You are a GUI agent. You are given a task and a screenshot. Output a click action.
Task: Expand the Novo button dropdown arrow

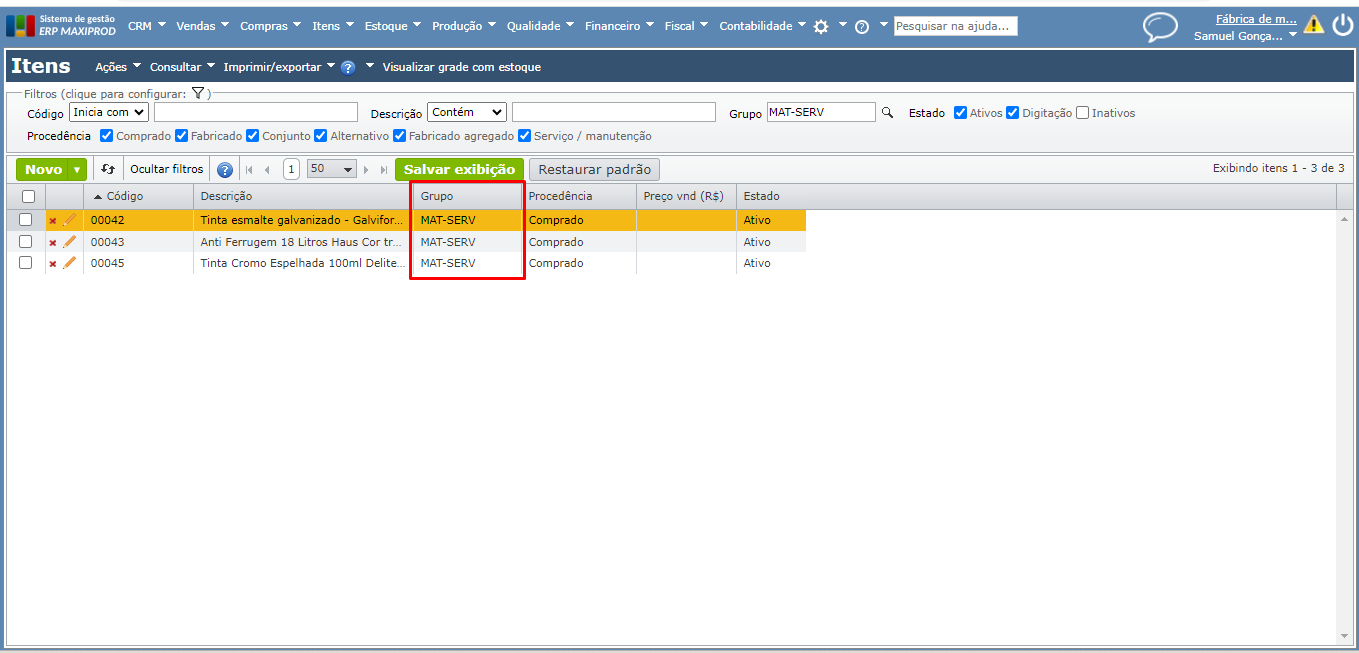(77, 170)
